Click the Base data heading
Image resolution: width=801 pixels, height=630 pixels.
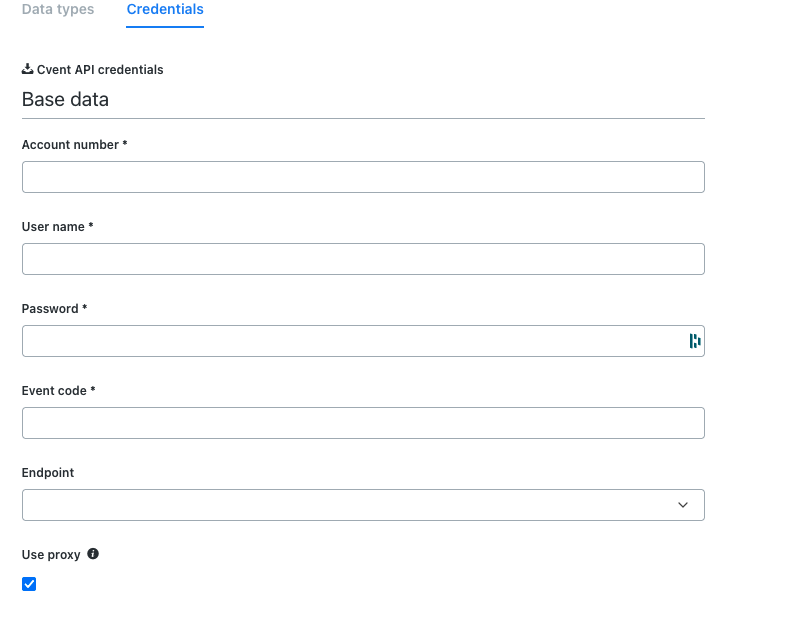click(65, 99)
